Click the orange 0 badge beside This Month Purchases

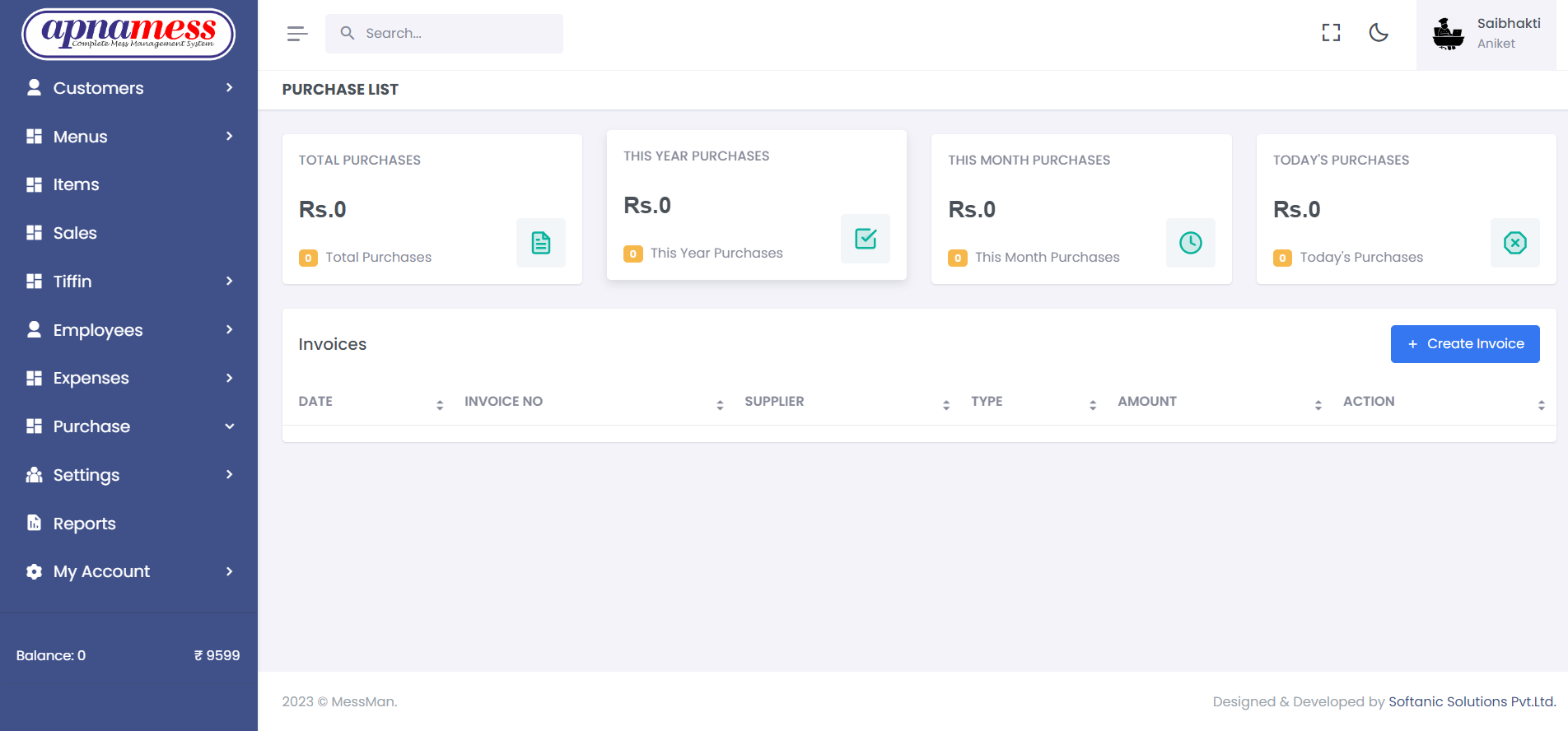tap(958, 258)
